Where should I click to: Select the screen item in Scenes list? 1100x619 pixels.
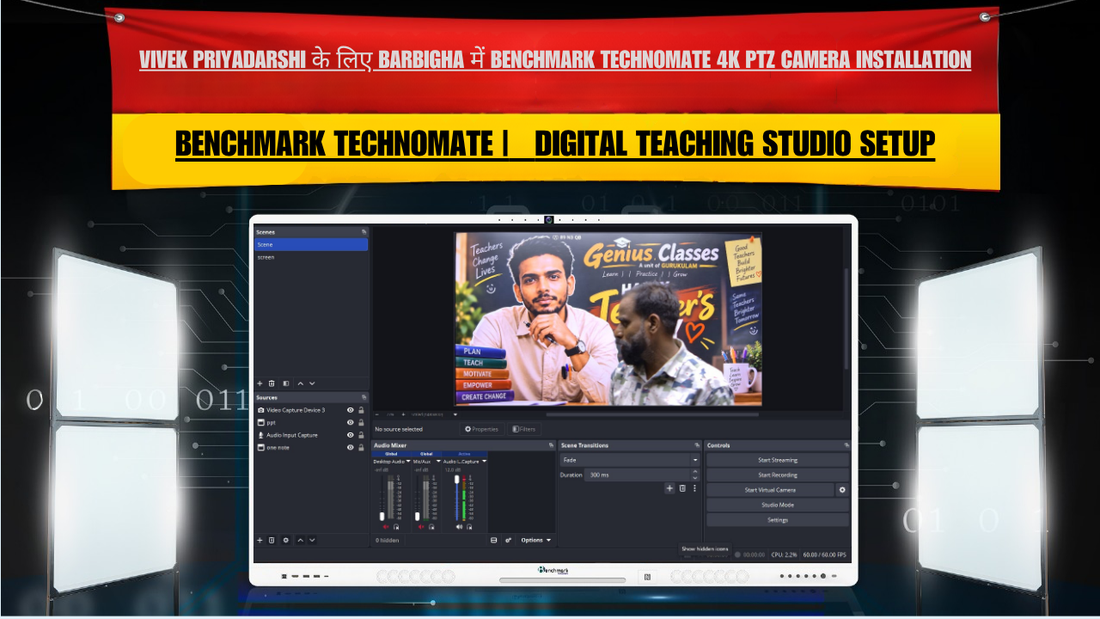tap(311, 257)
